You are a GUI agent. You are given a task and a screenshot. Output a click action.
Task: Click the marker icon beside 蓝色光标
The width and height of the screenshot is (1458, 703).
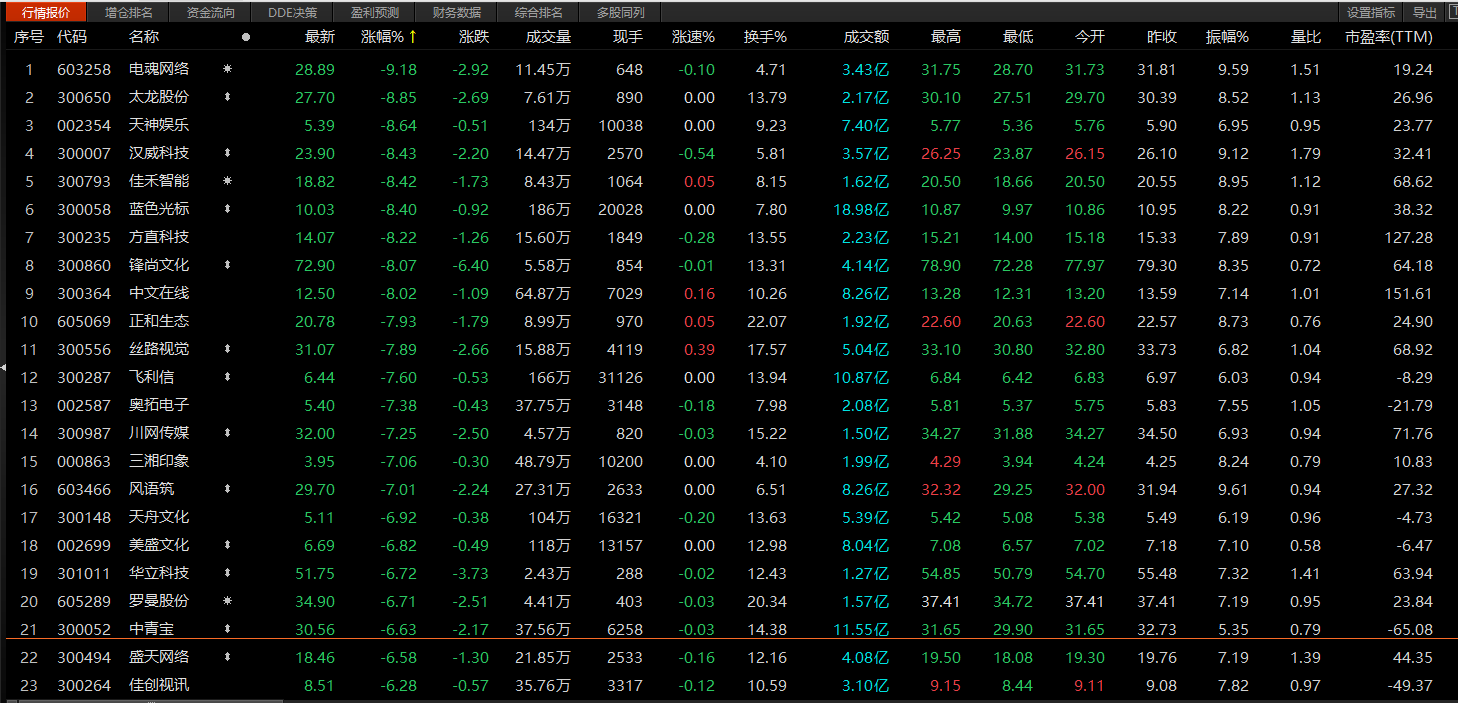pos(227,210)
